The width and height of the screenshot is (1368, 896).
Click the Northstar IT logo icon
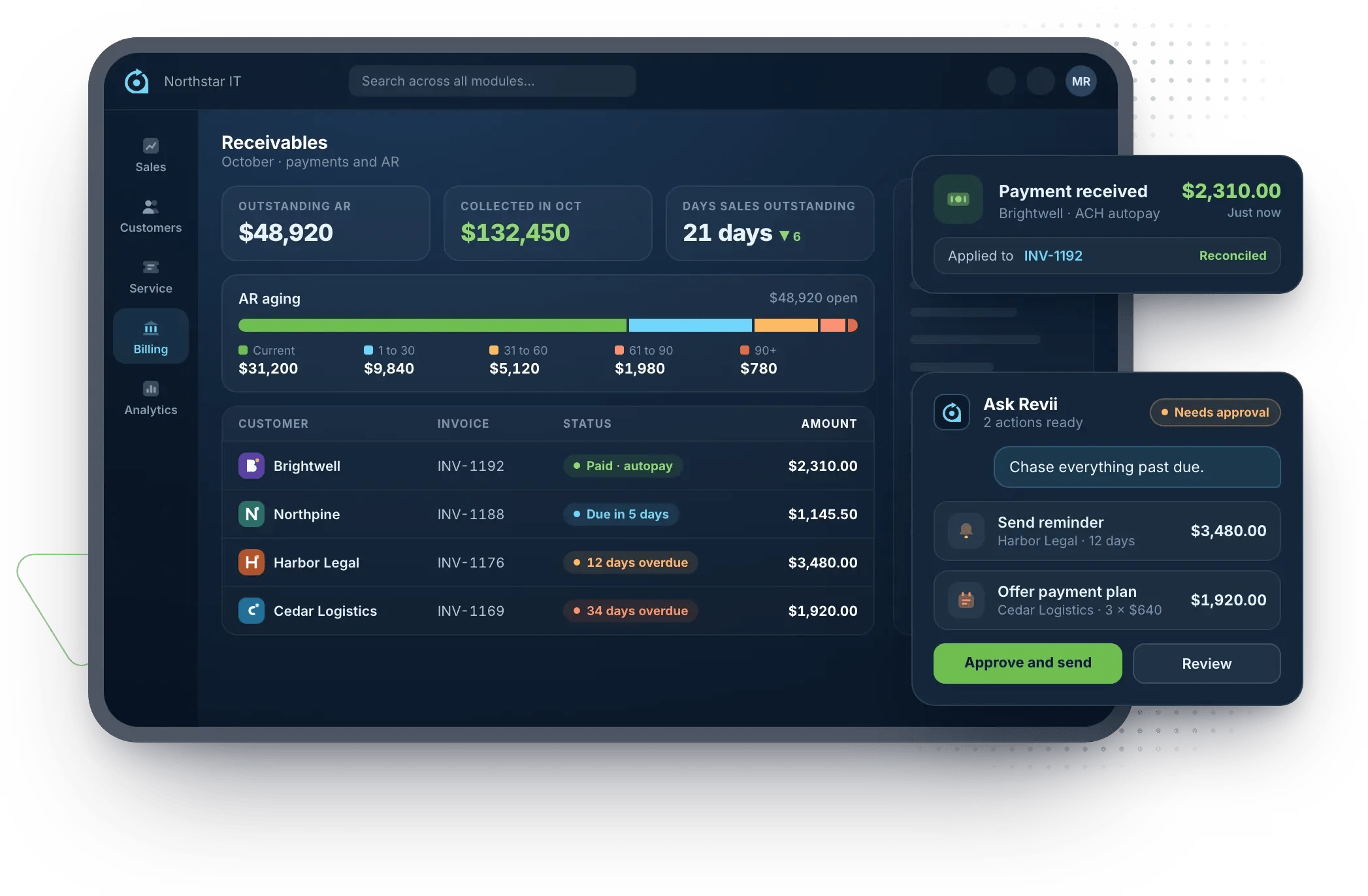pyautogui.click(x=137, y=81)
